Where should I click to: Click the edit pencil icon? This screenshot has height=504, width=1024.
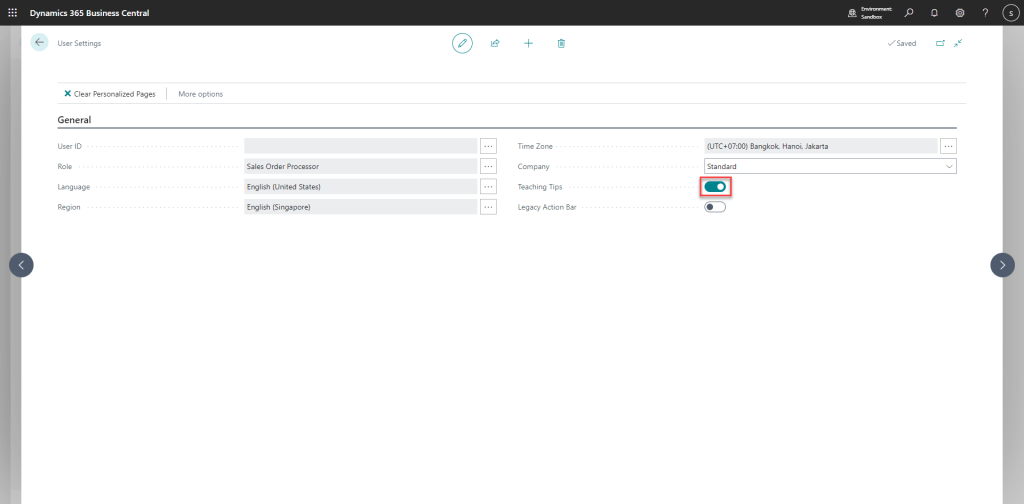(462, 43)
